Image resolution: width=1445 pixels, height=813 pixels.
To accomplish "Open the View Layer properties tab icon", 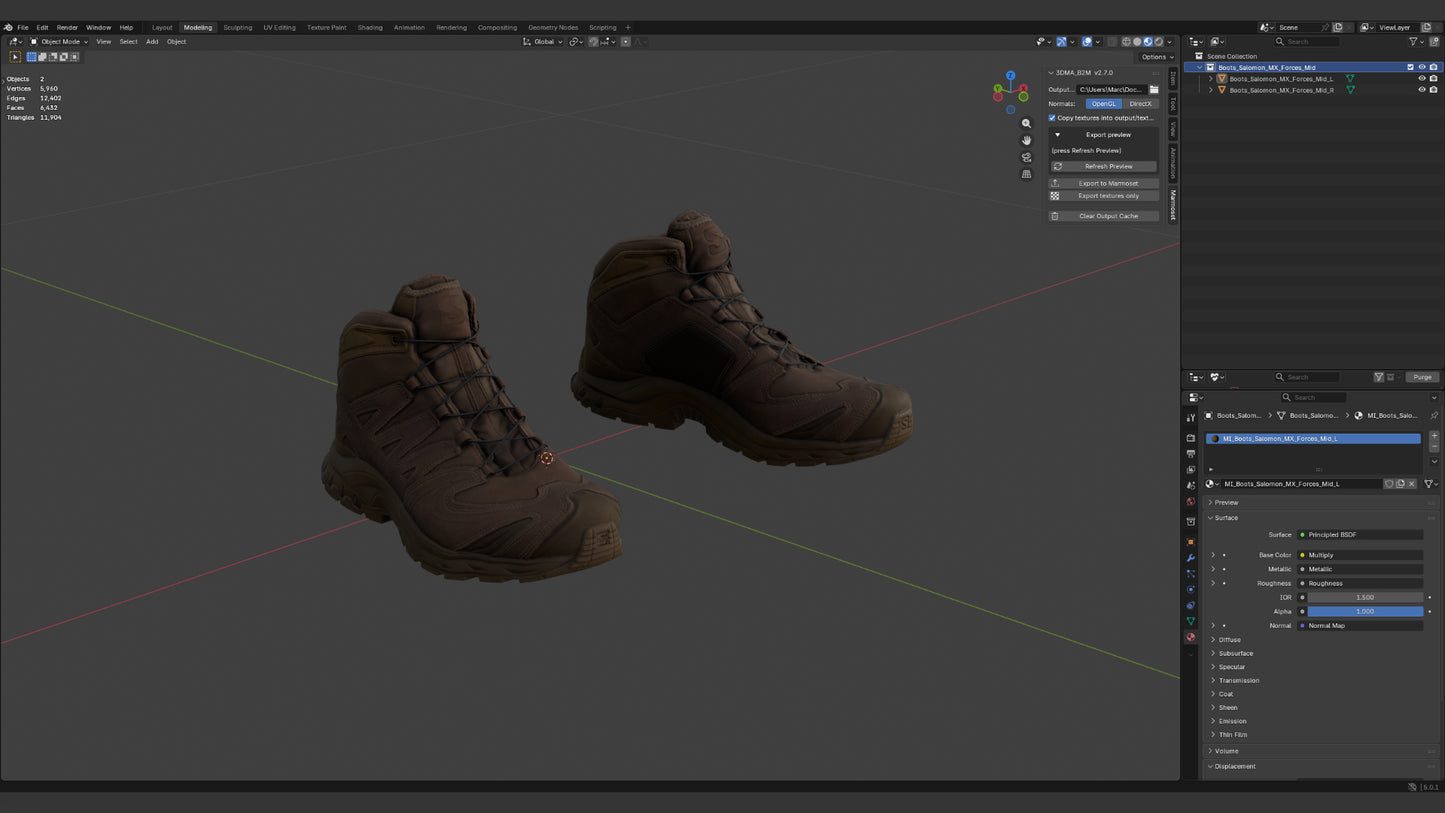I will coord(1191,470).
